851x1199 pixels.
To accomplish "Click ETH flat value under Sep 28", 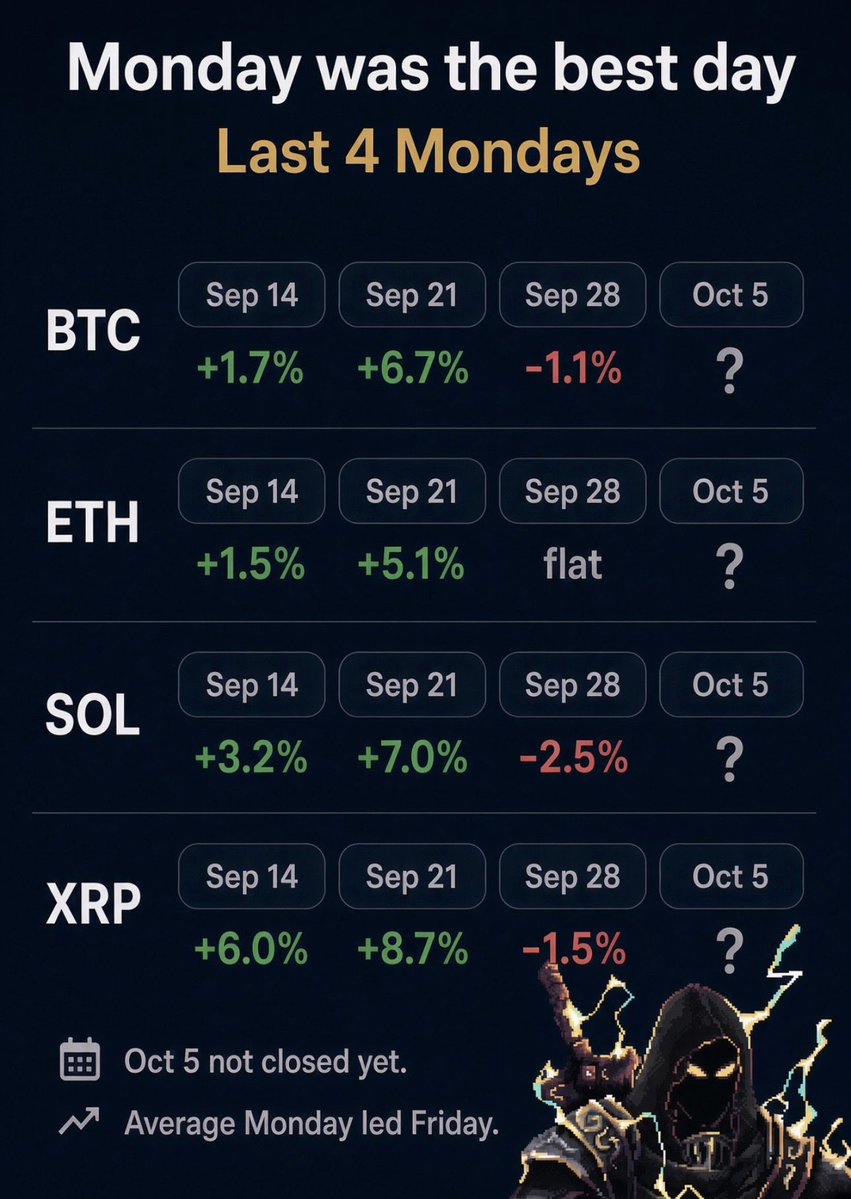I will click(573, 564).
